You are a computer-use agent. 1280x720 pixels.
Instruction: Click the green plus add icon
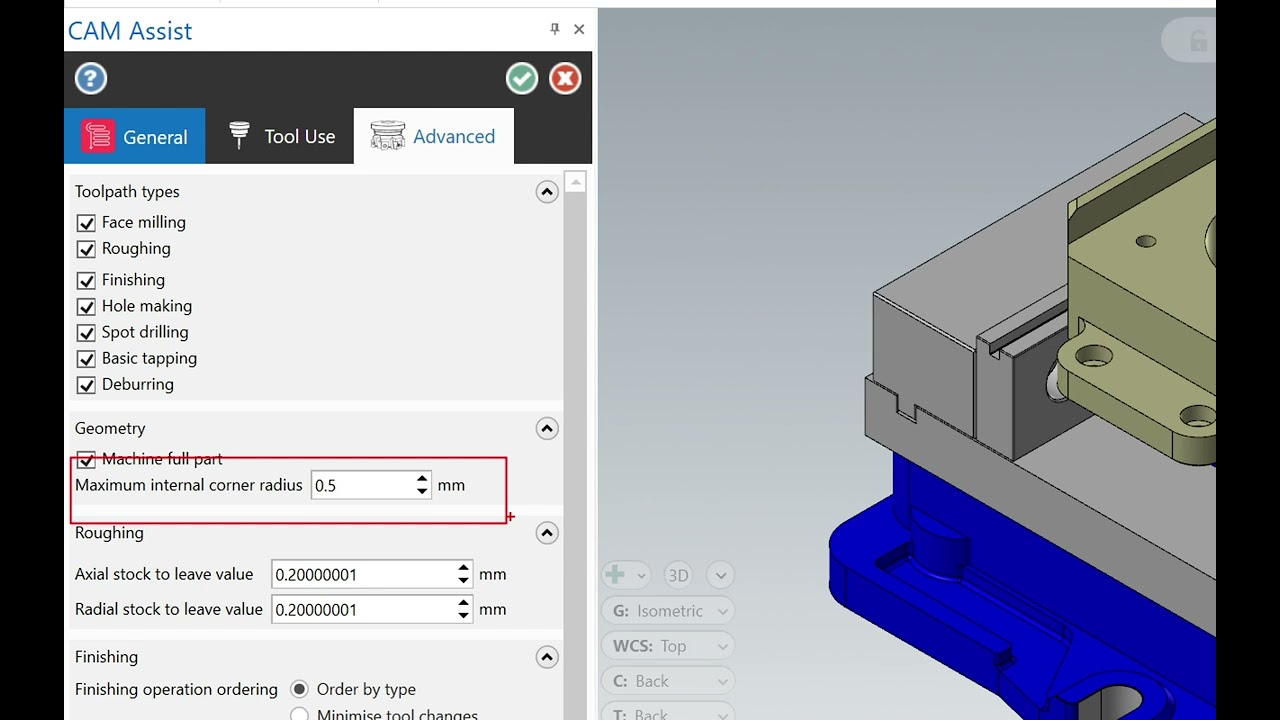tap(615, 575)
